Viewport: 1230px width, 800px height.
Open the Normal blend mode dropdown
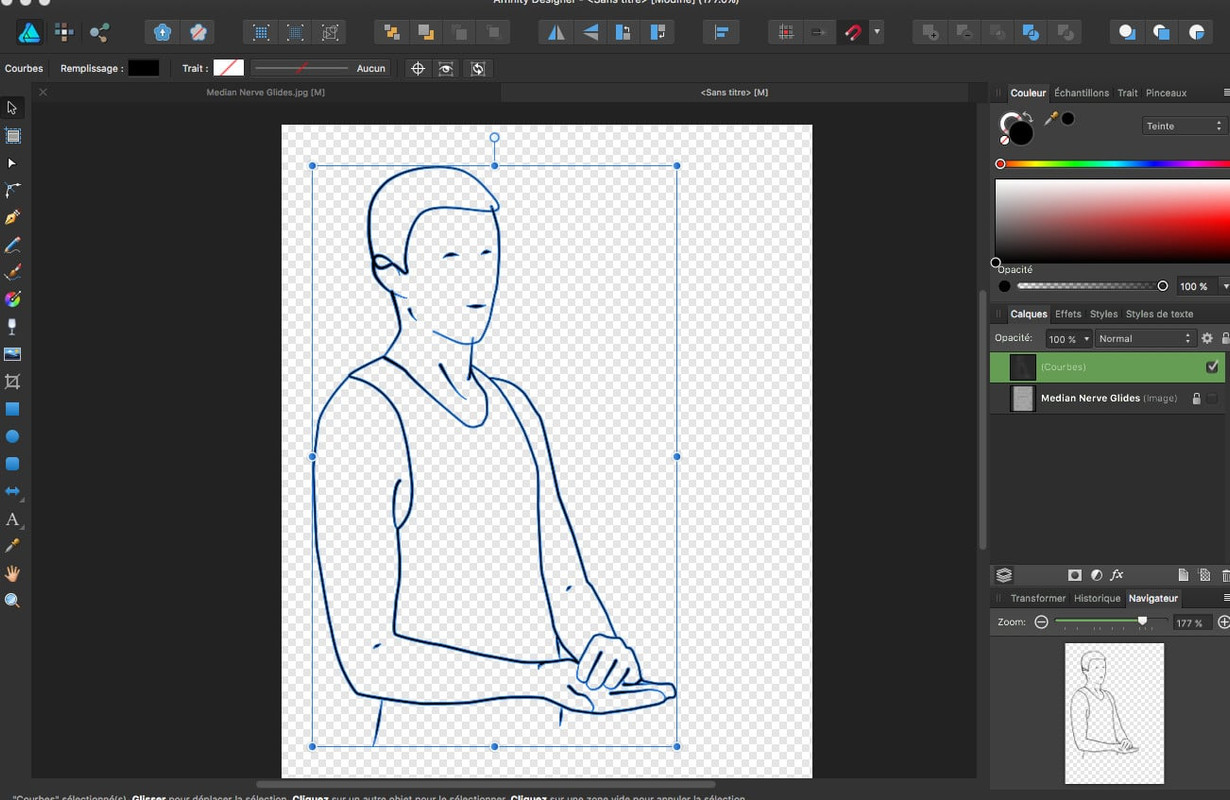click(1145, 339)
